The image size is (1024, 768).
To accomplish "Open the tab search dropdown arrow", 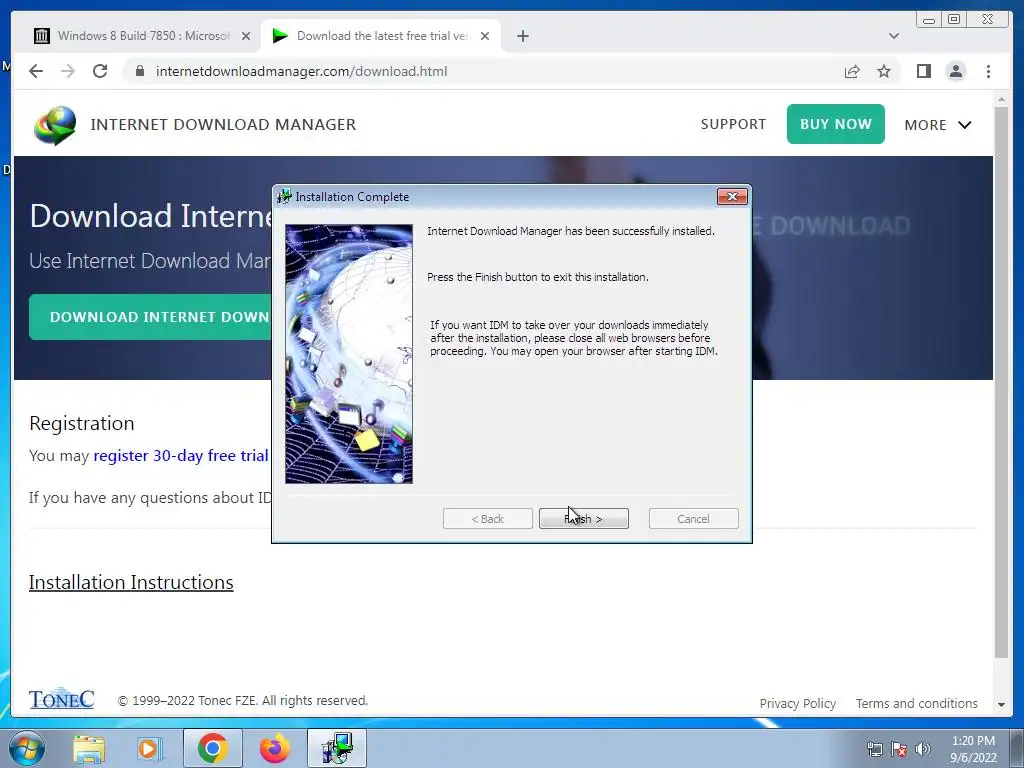I will click(893, 36).
